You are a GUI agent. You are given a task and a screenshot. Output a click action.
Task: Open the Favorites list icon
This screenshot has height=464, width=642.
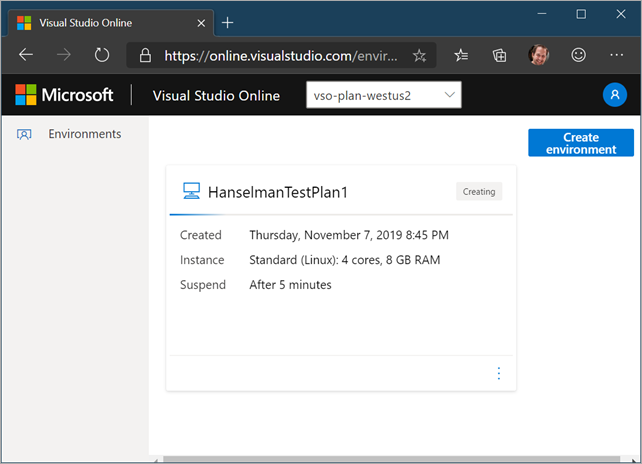point(461,55)
